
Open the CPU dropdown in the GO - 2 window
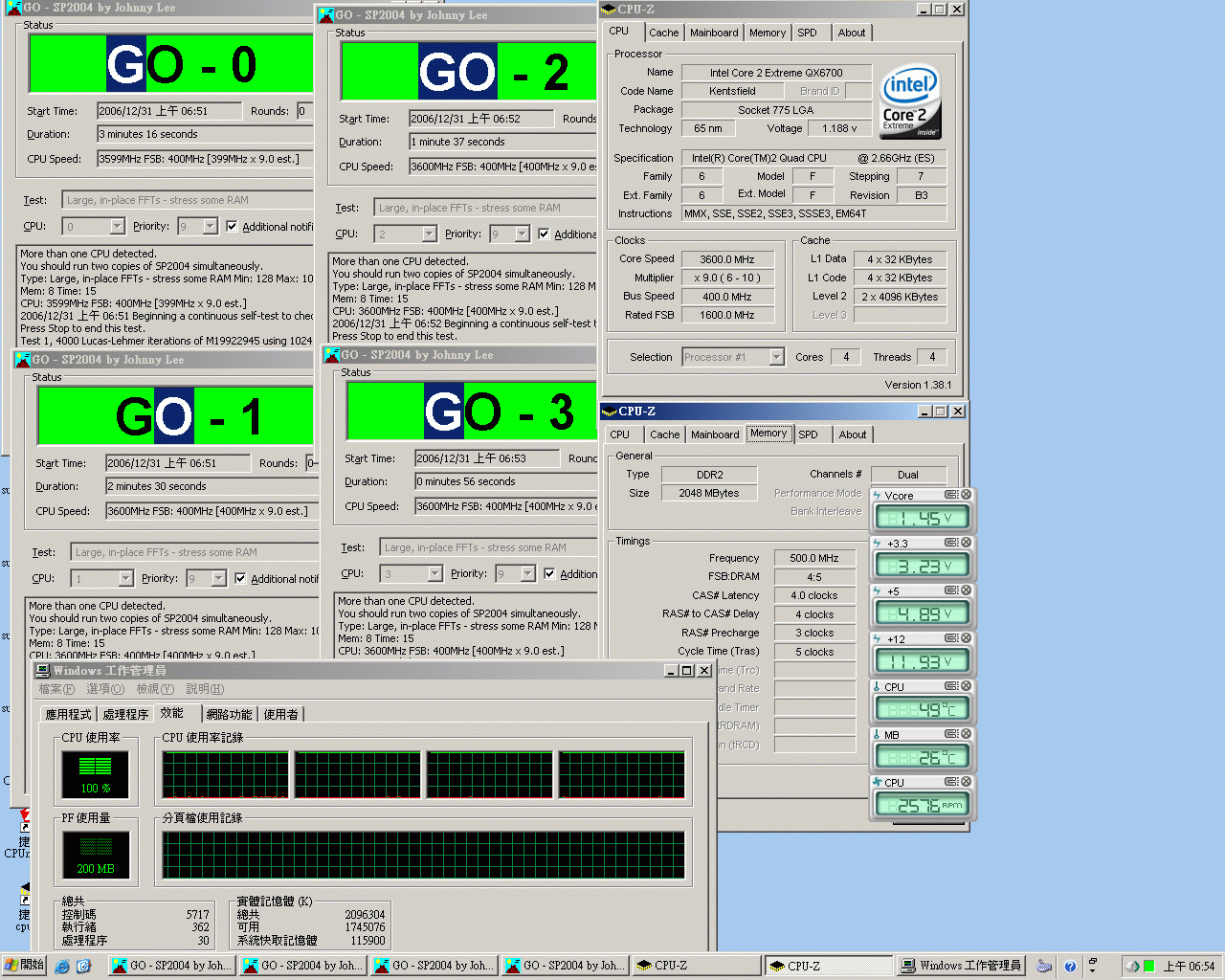[429, 234]
